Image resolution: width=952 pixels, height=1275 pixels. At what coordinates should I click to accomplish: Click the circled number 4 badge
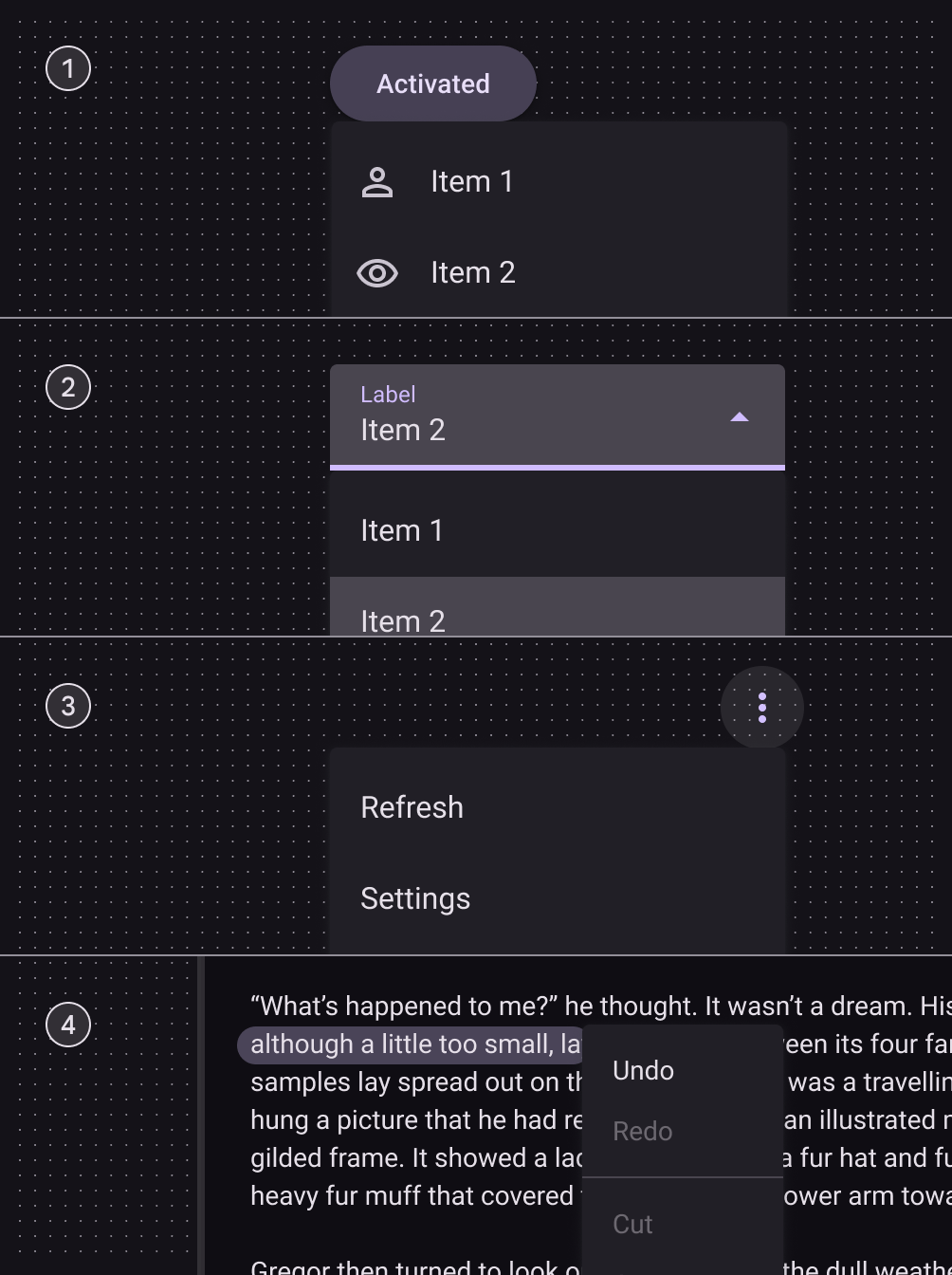point(68,1025)
